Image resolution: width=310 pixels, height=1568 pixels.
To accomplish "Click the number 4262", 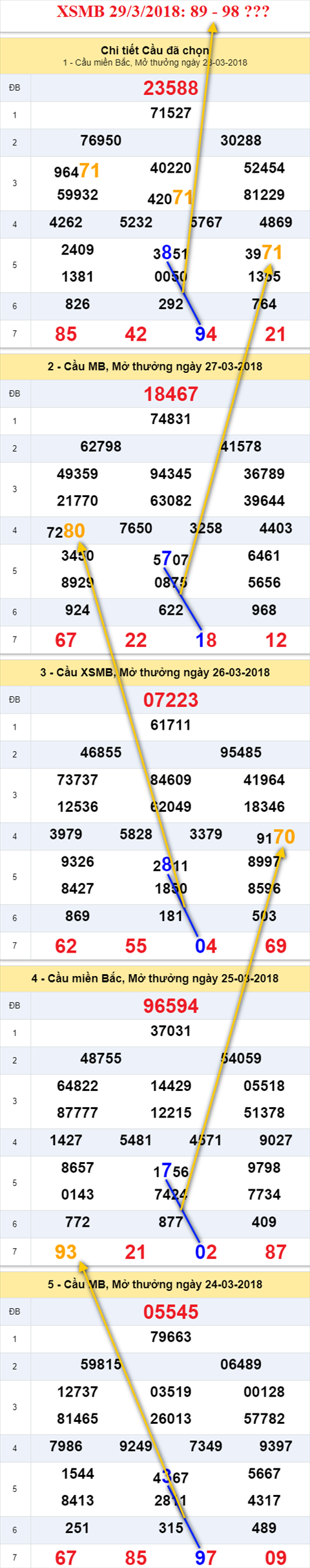I will pyautogui.click(x=66, y=222).
